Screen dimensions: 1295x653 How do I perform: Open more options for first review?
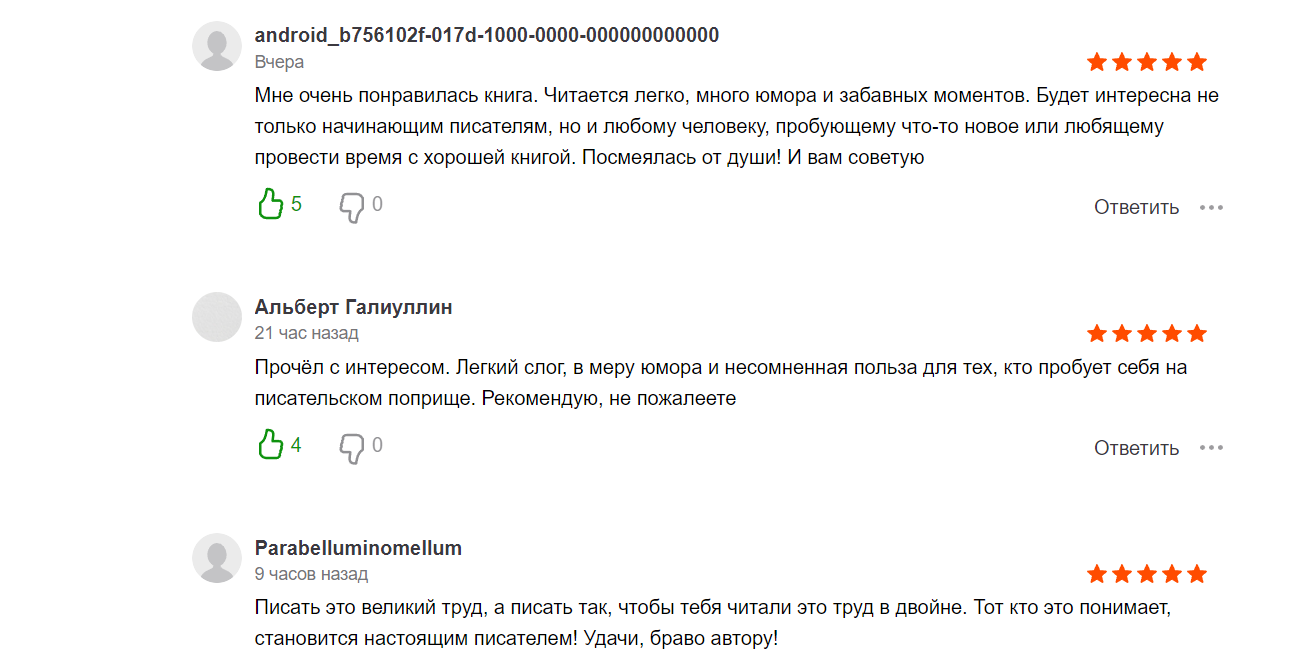(1211, 208)
